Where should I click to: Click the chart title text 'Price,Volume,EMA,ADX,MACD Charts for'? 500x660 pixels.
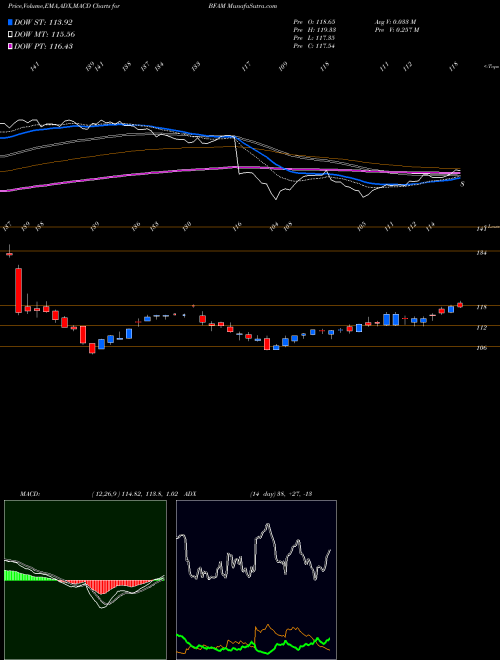(62, 6)
